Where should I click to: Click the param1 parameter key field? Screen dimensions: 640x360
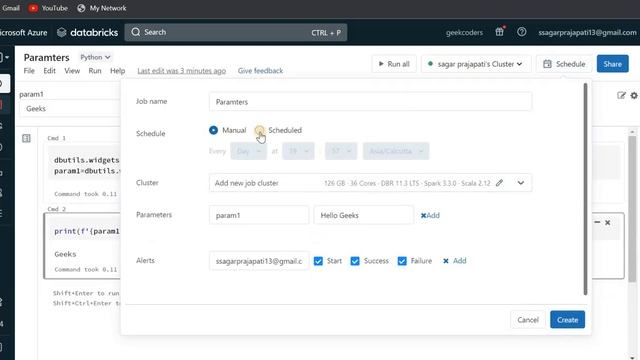click(x=259, y=215)
